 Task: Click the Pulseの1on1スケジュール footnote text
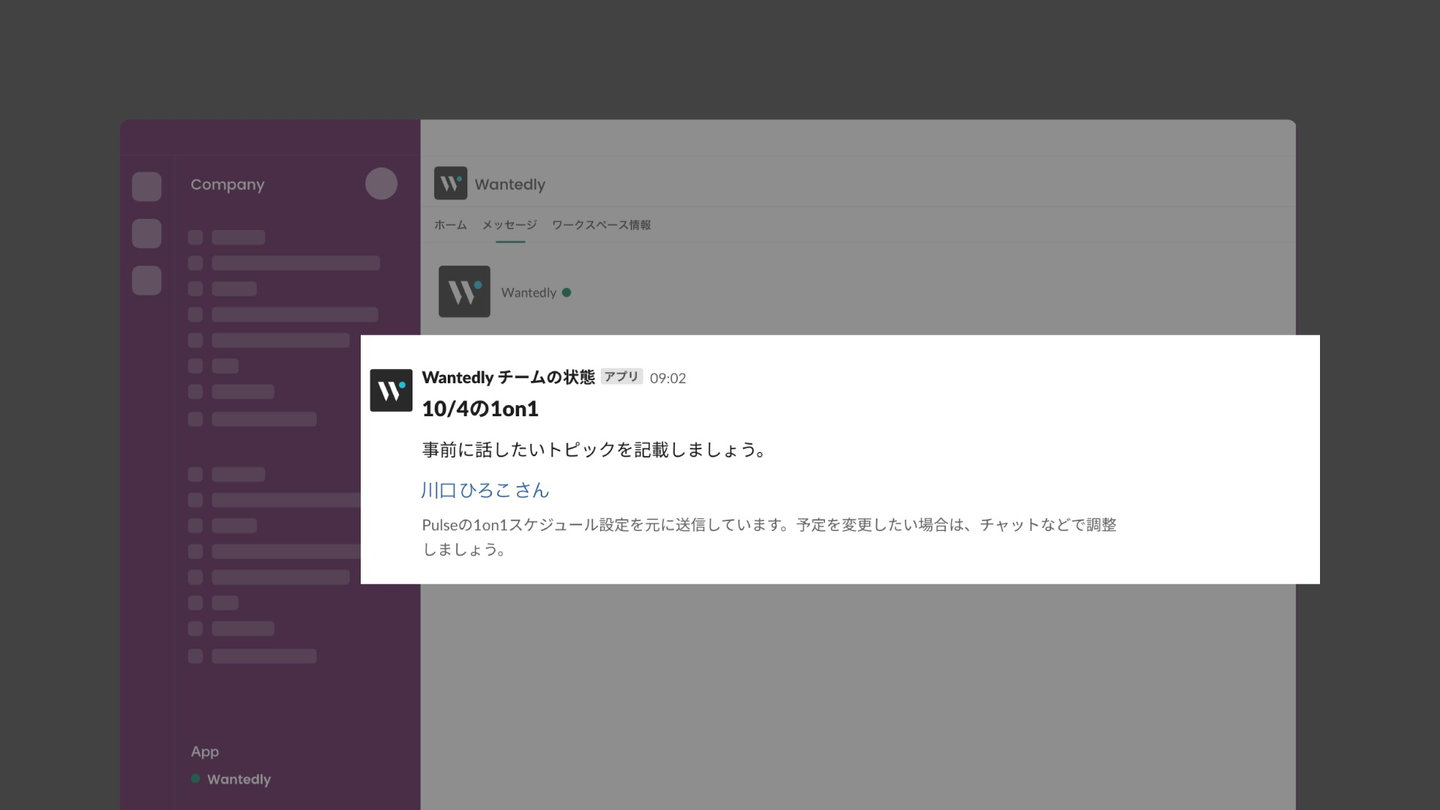tap(769, 537)
